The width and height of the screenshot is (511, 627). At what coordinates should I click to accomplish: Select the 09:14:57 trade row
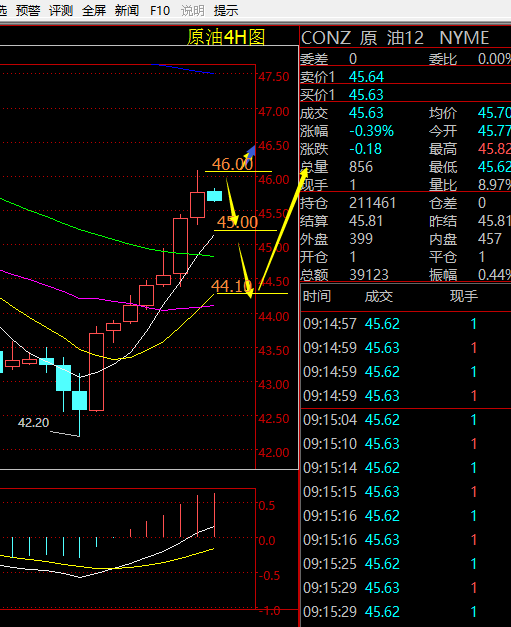coord(405,323)
